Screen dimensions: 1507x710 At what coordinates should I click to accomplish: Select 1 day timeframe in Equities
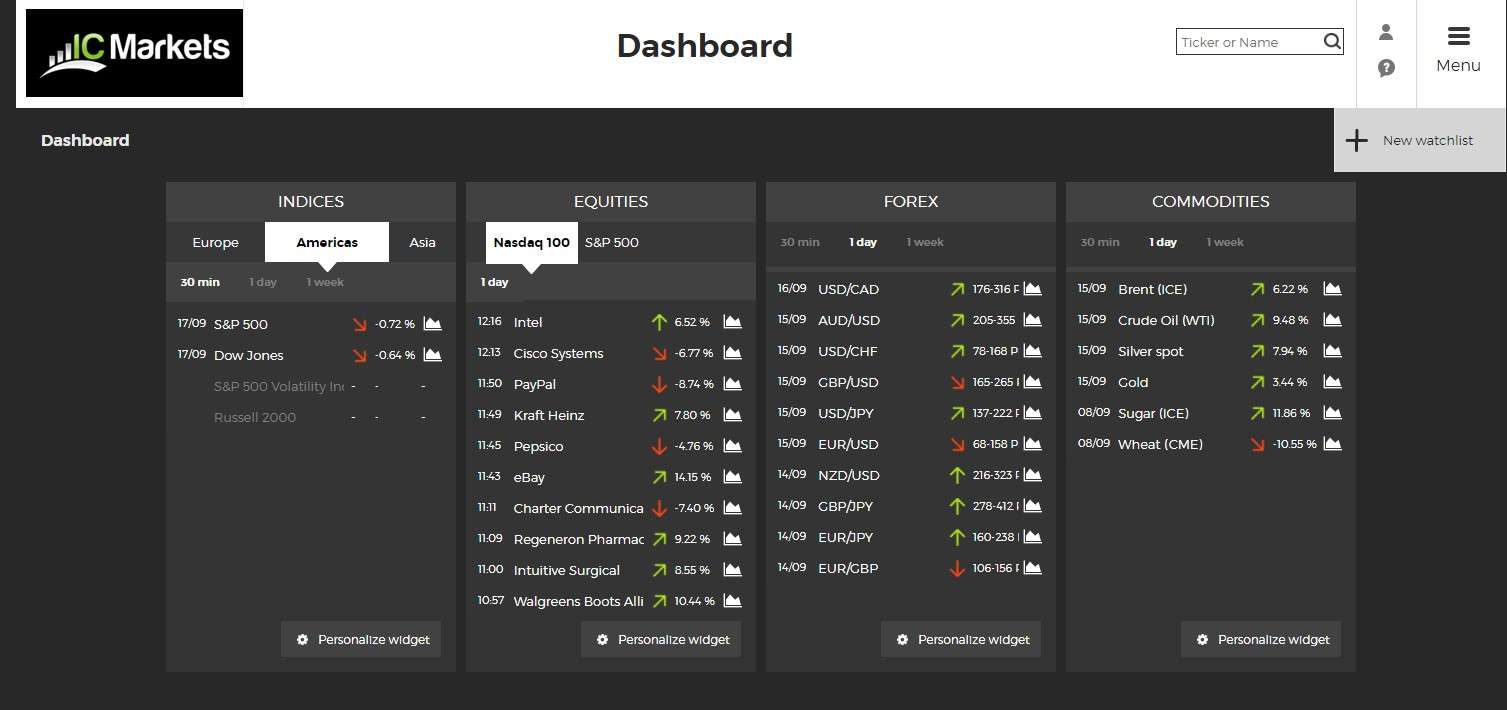[x=494, y=282]
